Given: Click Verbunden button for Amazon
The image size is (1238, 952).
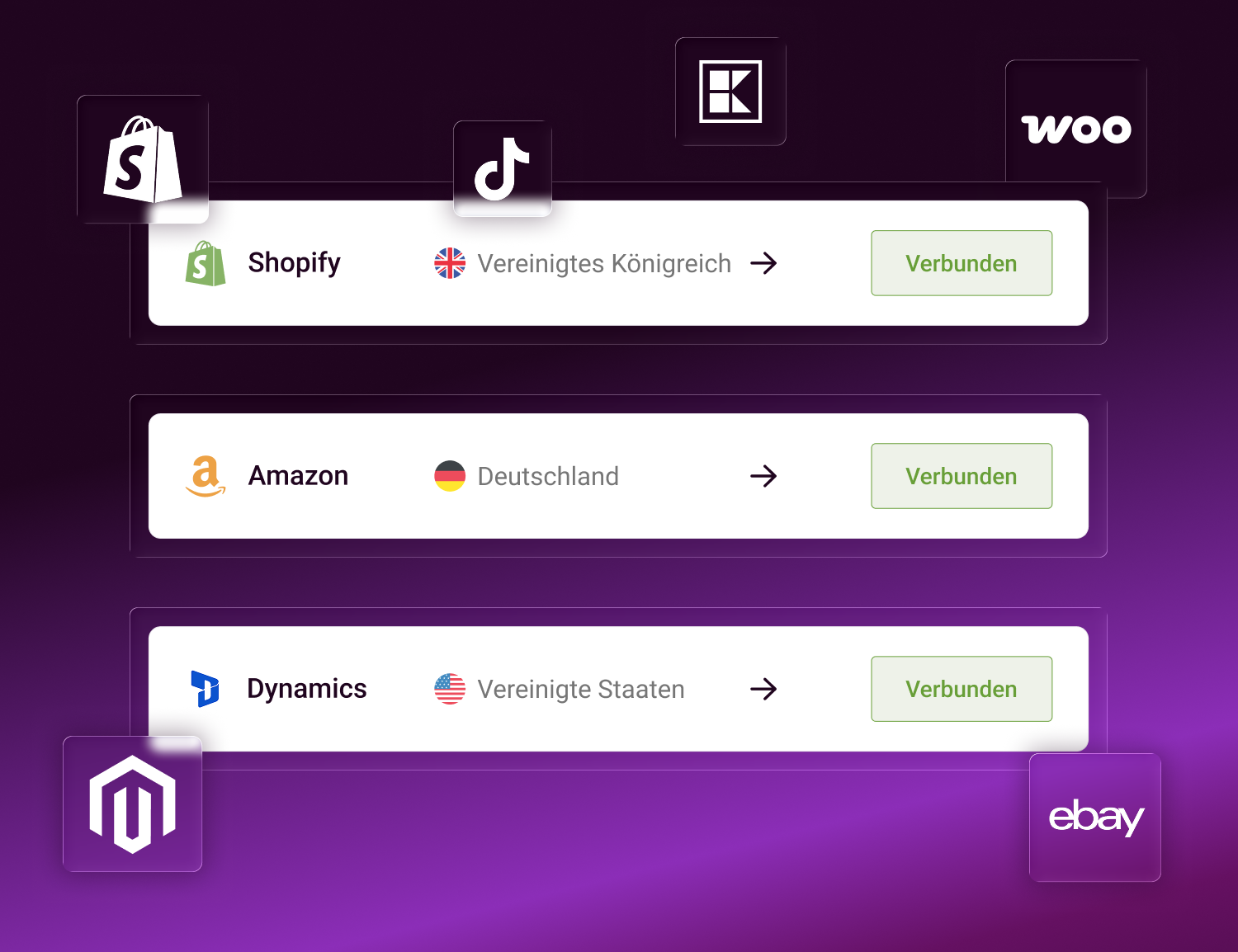Looking at the screenshot, I should [x=962, y=476].
